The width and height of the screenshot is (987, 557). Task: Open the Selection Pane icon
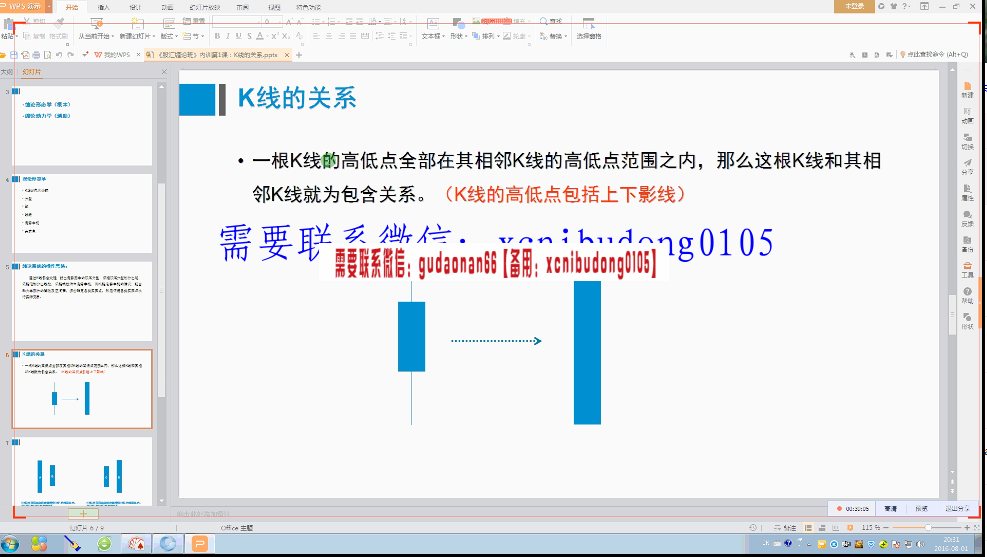point(589,24)
